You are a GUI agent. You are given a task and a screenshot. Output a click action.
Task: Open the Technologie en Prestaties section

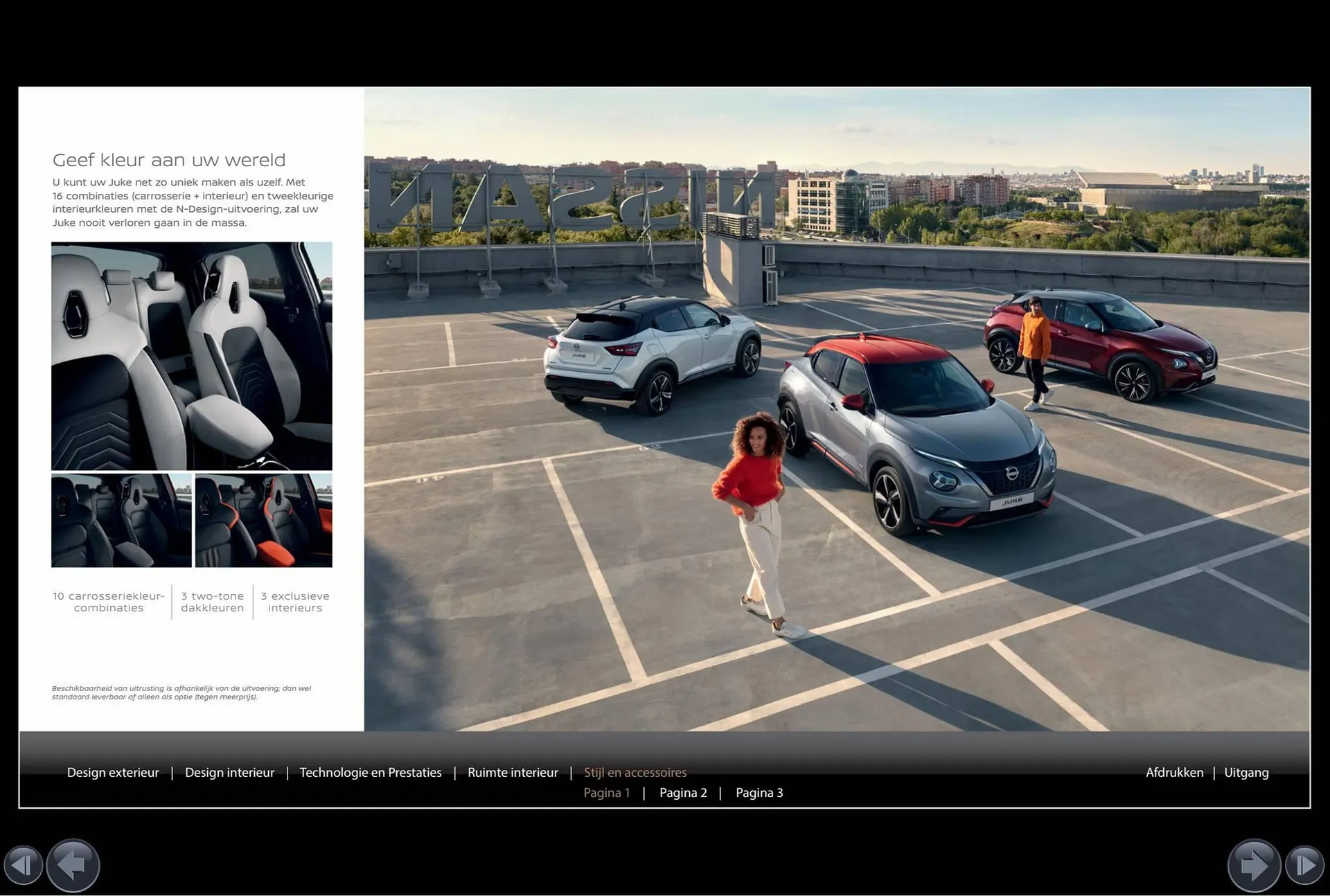tap(371, 772)
